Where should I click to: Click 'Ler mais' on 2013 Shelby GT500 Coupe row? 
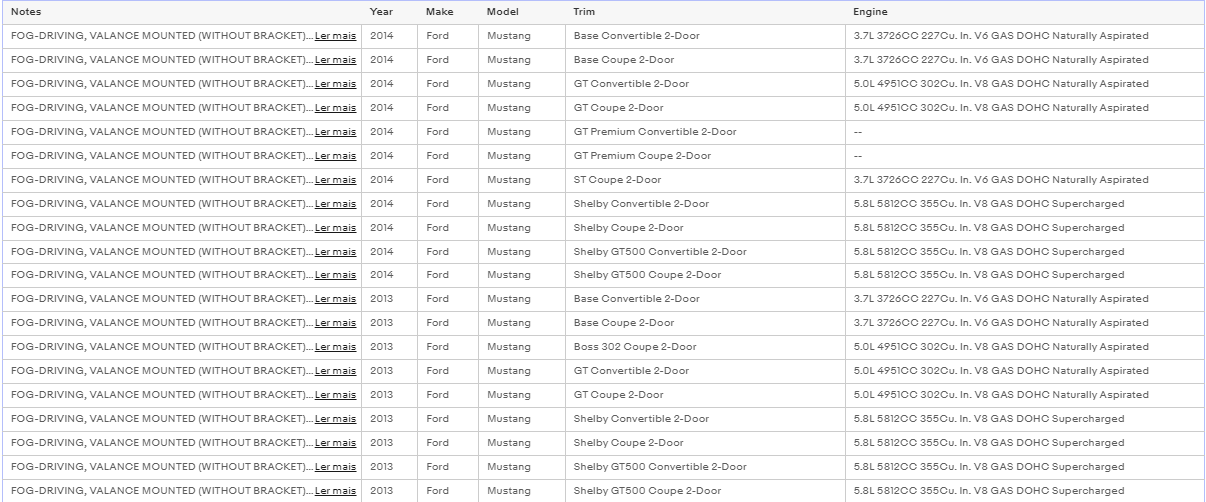click(x=335, y=491)
